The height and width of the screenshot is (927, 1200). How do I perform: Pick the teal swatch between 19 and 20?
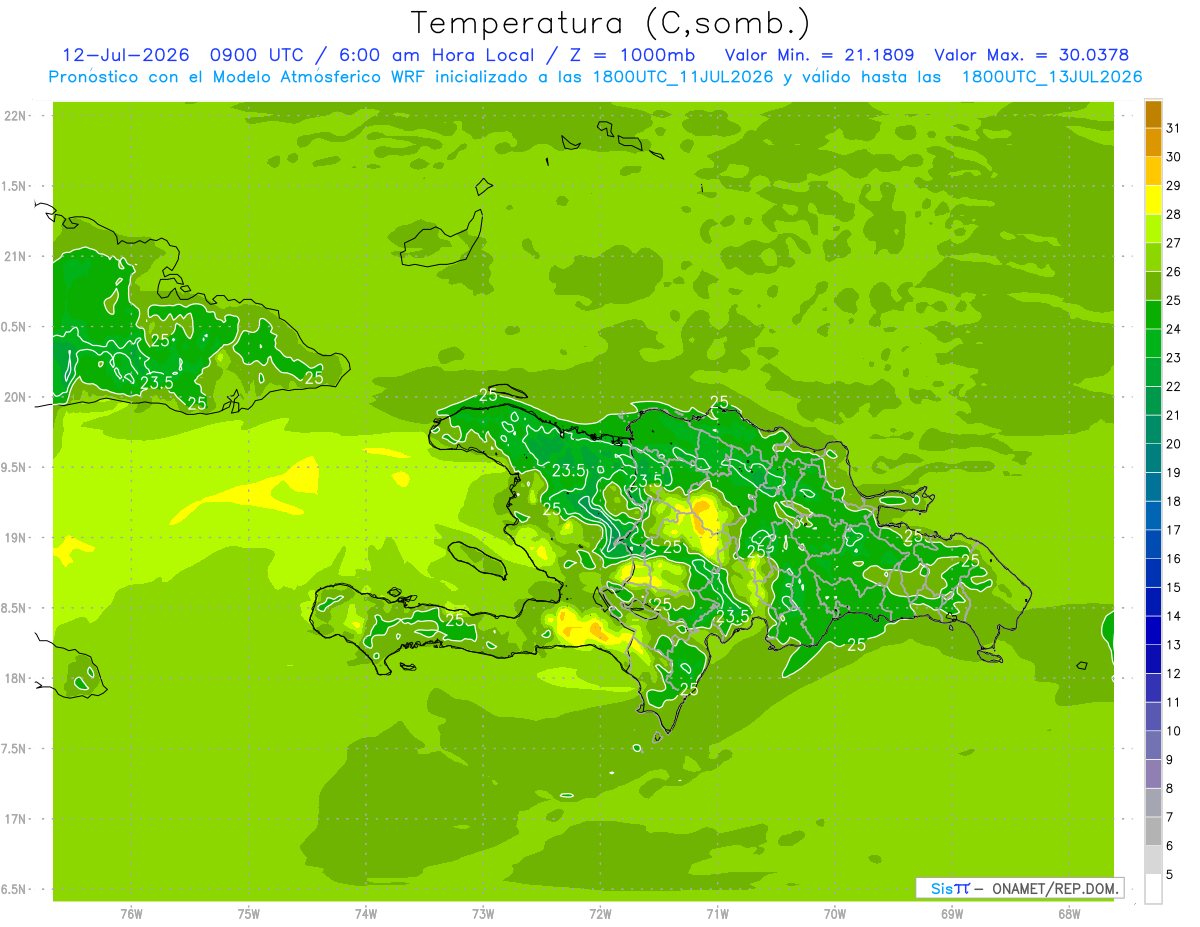pos(1153,458)
